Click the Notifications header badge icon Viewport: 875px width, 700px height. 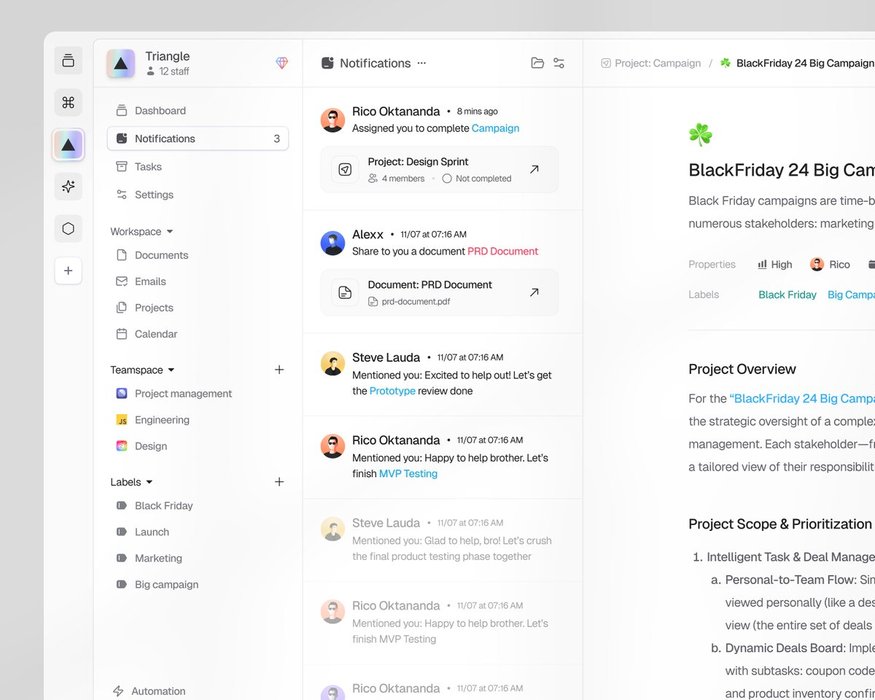(x=328, y=63)
